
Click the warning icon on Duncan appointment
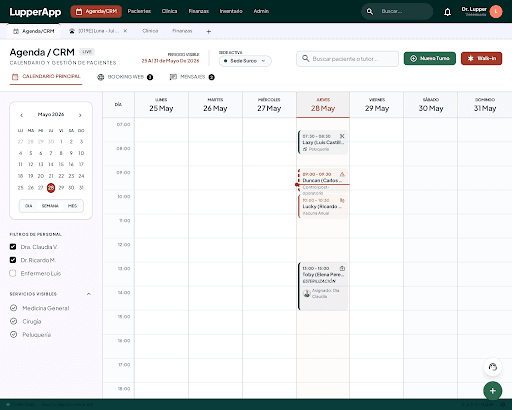coord(342,174)
